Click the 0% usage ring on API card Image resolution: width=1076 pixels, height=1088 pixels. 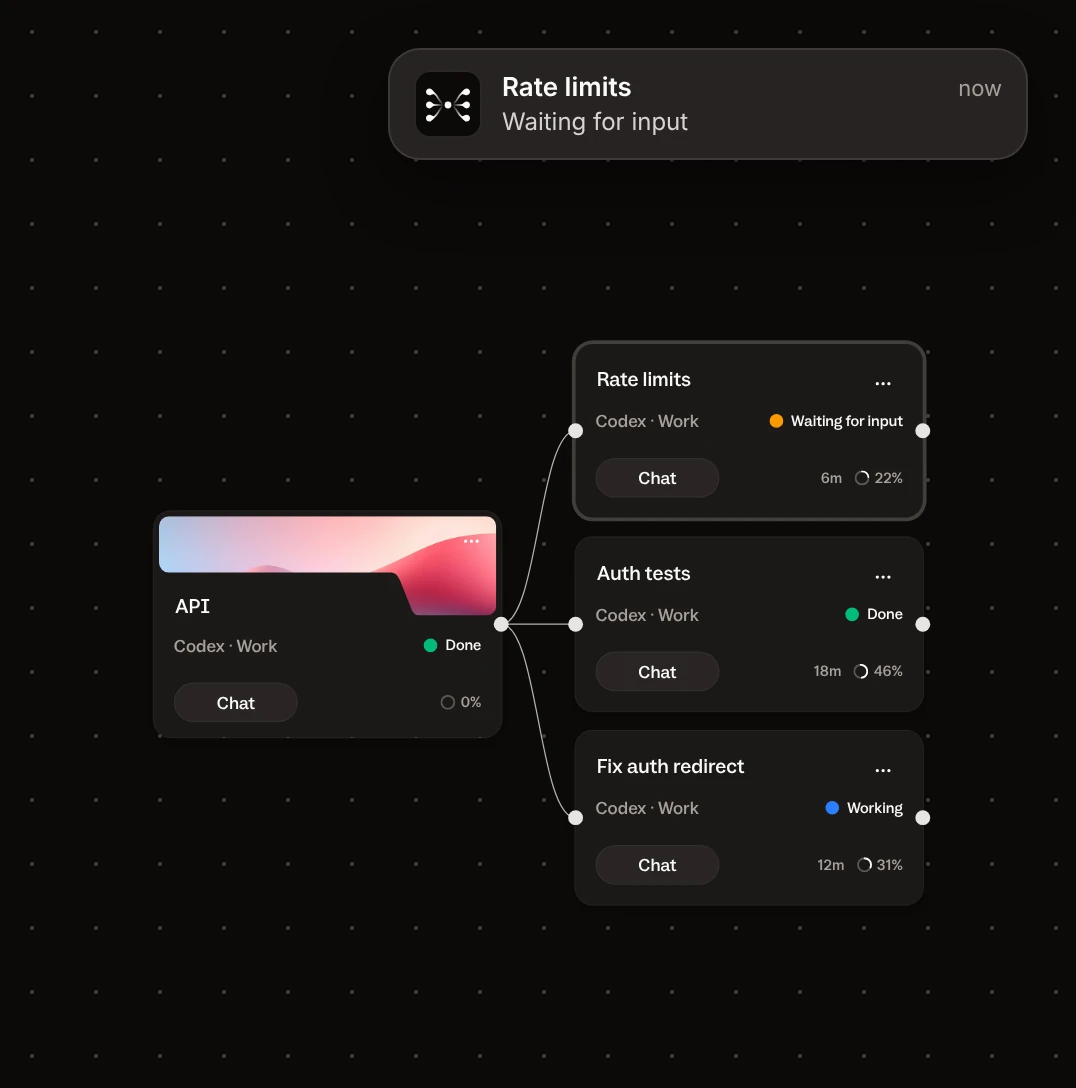(x=447, y=702)
